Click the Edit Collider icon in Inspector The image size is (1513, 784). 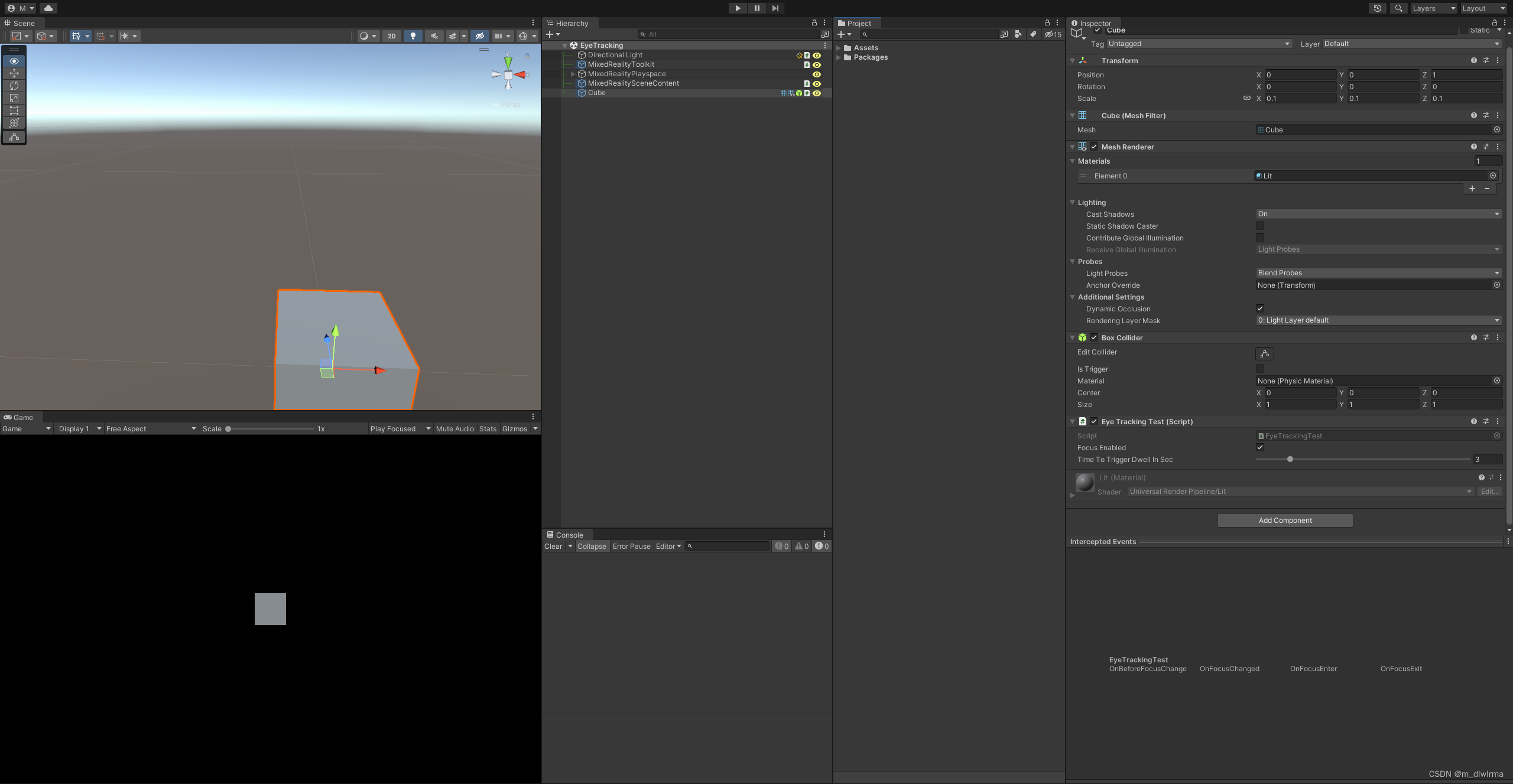tap(1264, 353)
